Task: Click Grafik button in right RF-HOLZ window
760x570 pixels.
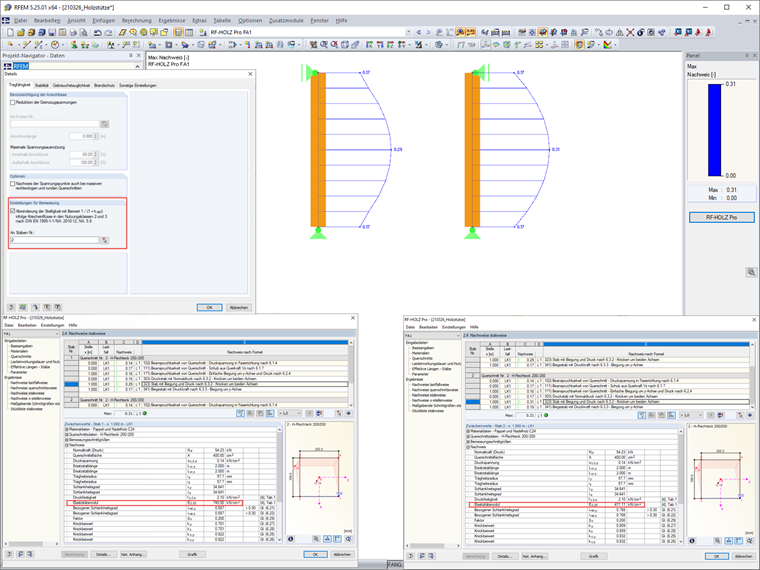Action: (594, 556)
